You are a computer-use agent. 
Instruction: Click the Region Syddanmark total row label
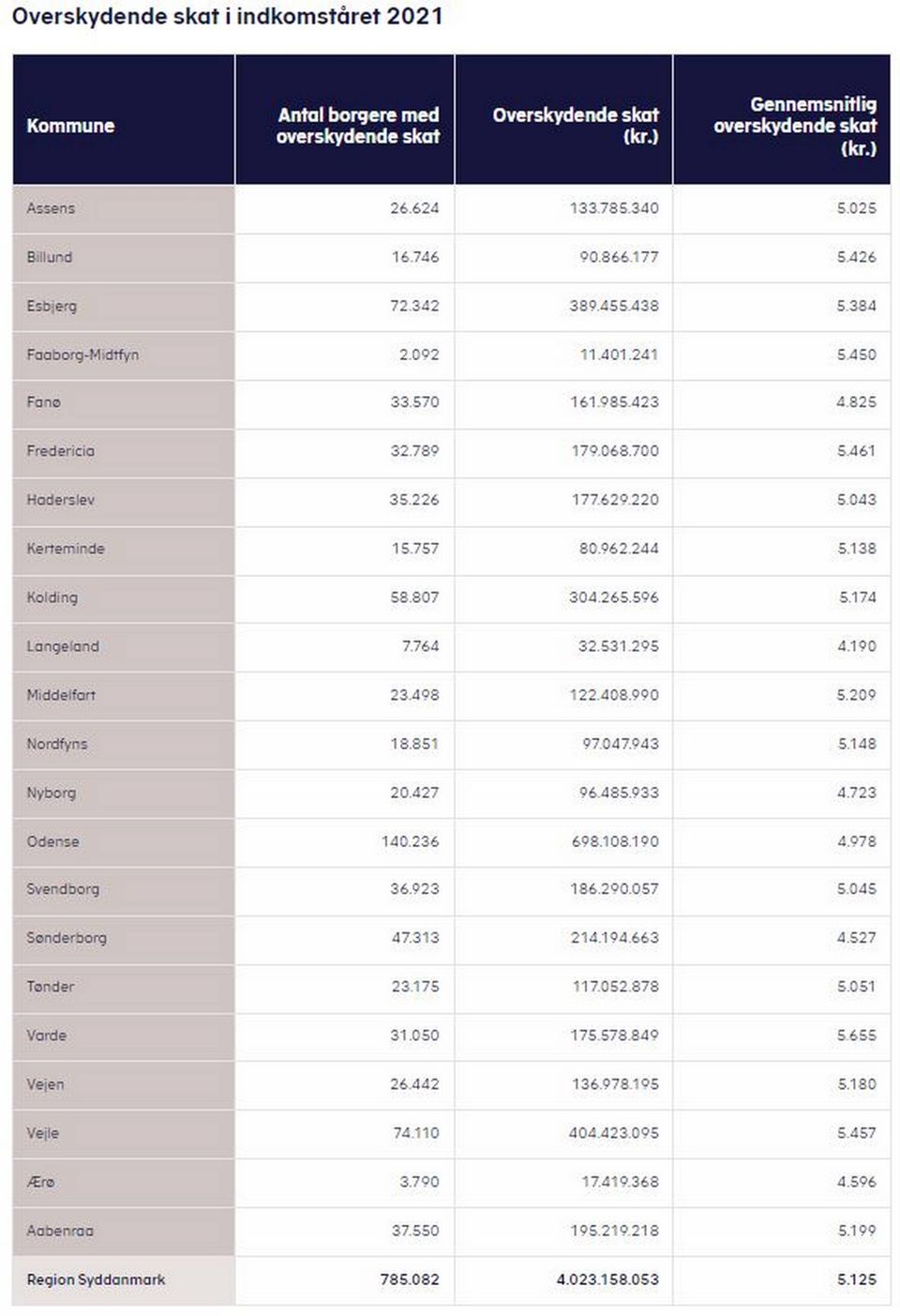tap(97, 1279)
